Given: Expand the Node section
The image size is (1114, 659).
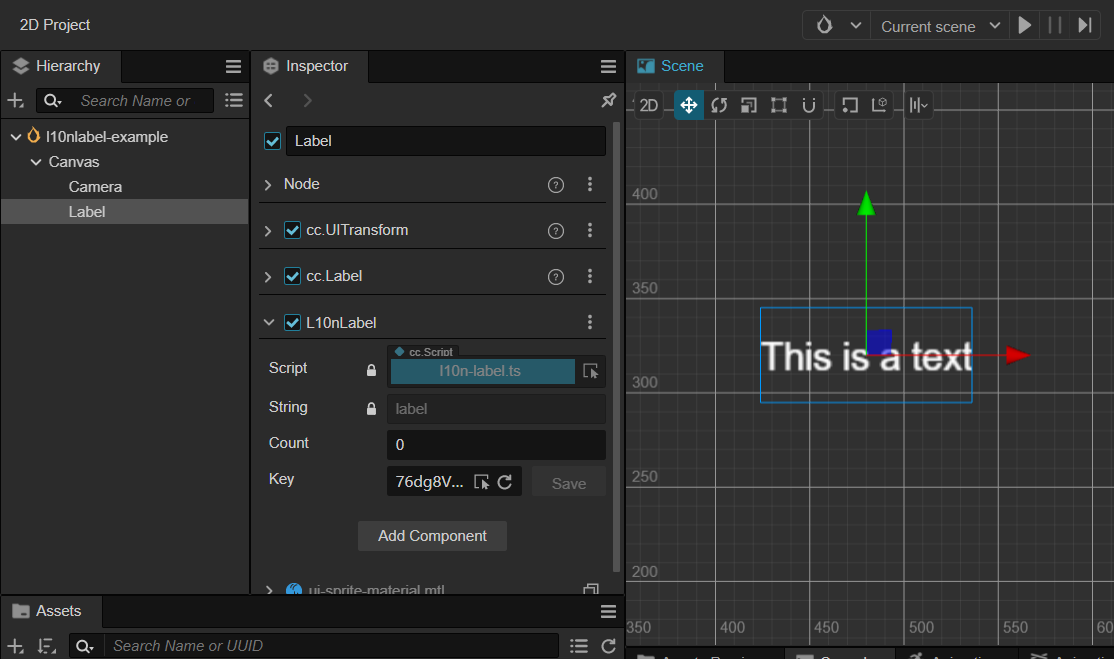Looking at the screenshot, I should coord(268,185).
